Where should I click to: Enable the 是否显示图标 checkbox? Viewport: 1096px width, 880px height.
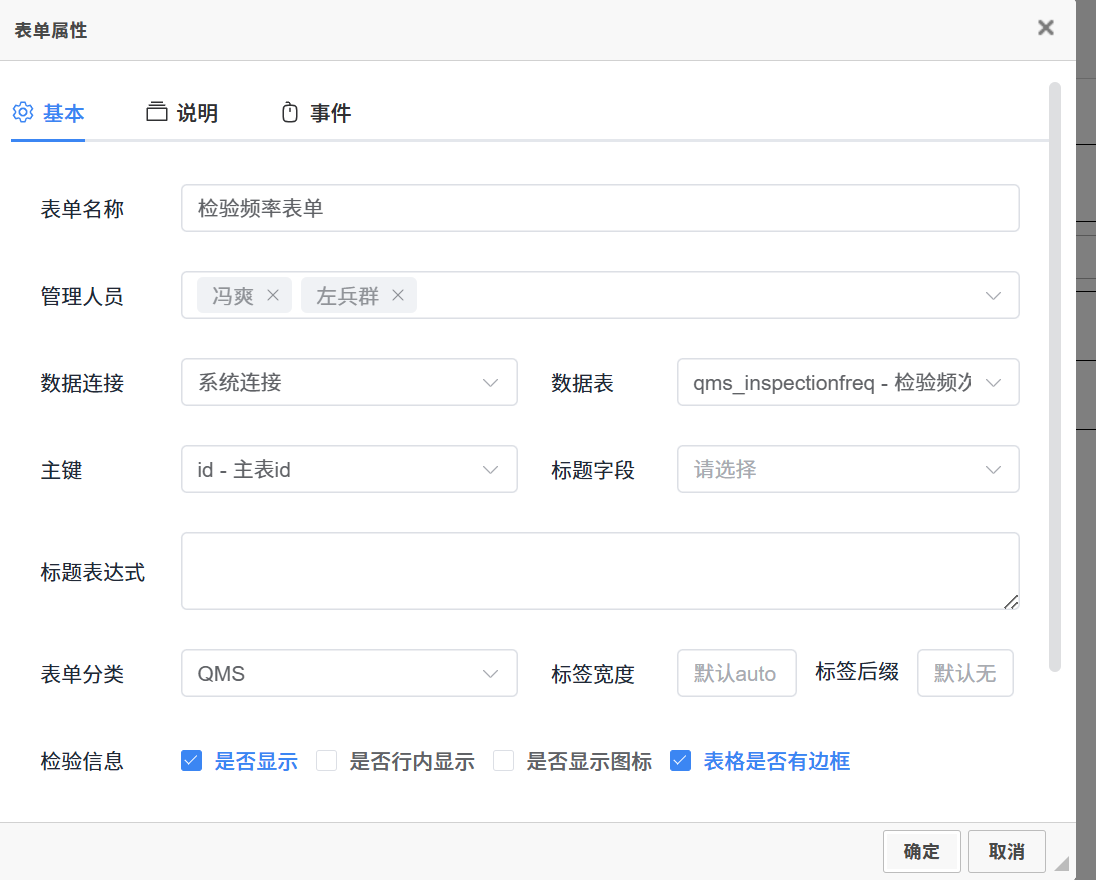tap(504, 761)
